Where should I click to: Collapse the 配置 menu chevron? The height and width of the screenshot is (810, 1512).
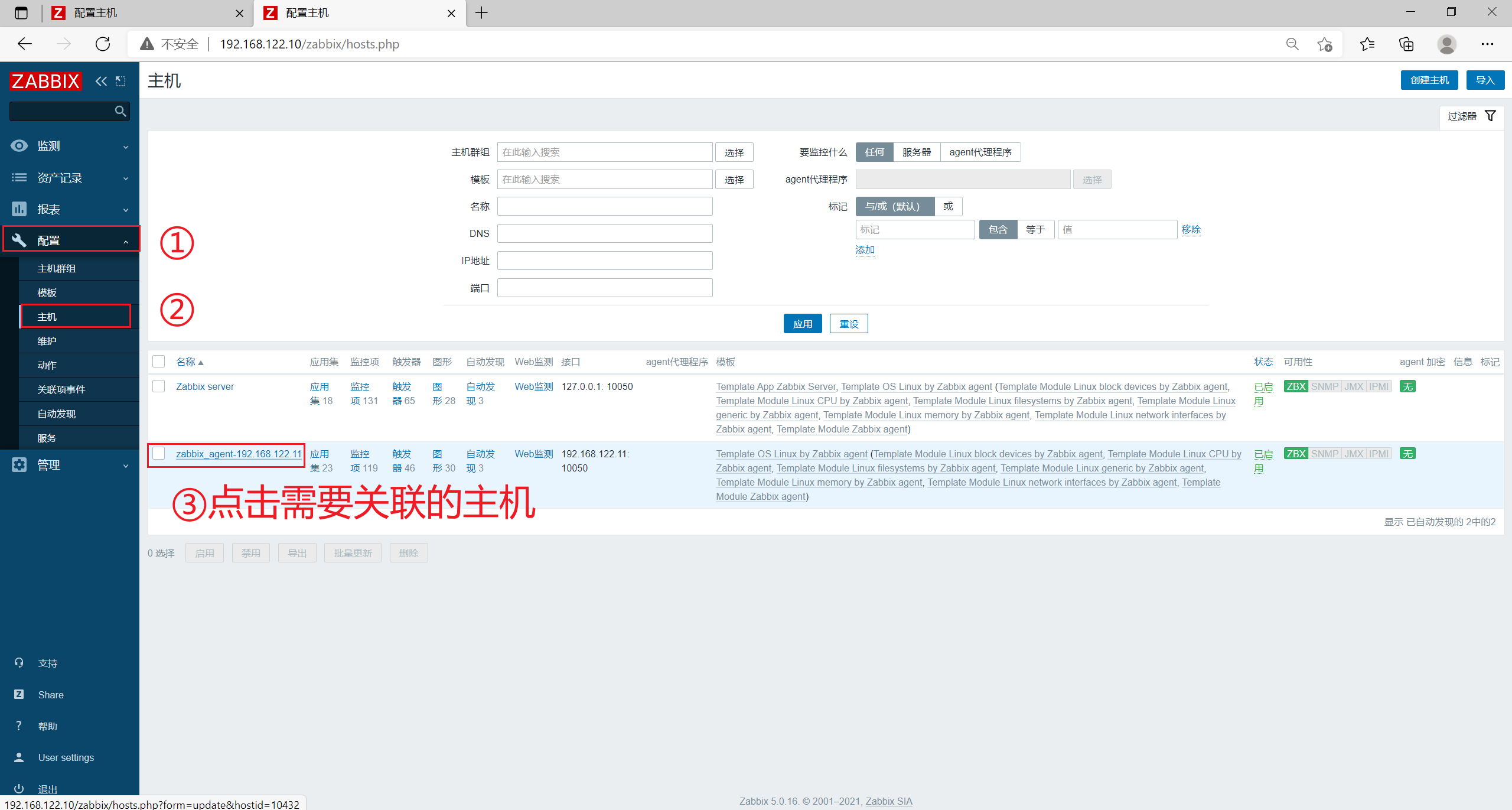pos(126,241)
